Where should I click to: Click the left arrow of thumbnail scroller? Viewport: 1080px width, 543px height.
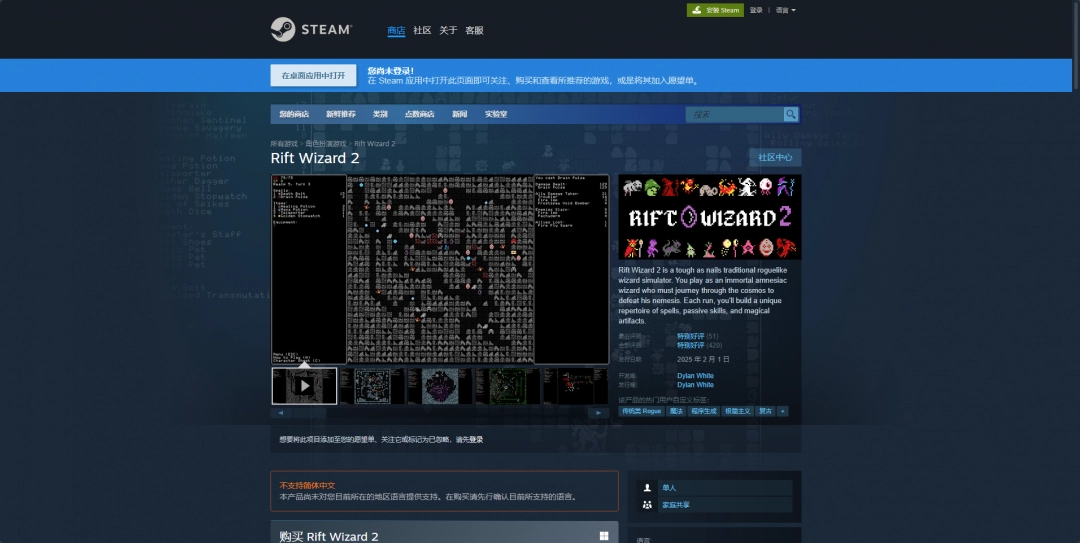click(280, 412)
